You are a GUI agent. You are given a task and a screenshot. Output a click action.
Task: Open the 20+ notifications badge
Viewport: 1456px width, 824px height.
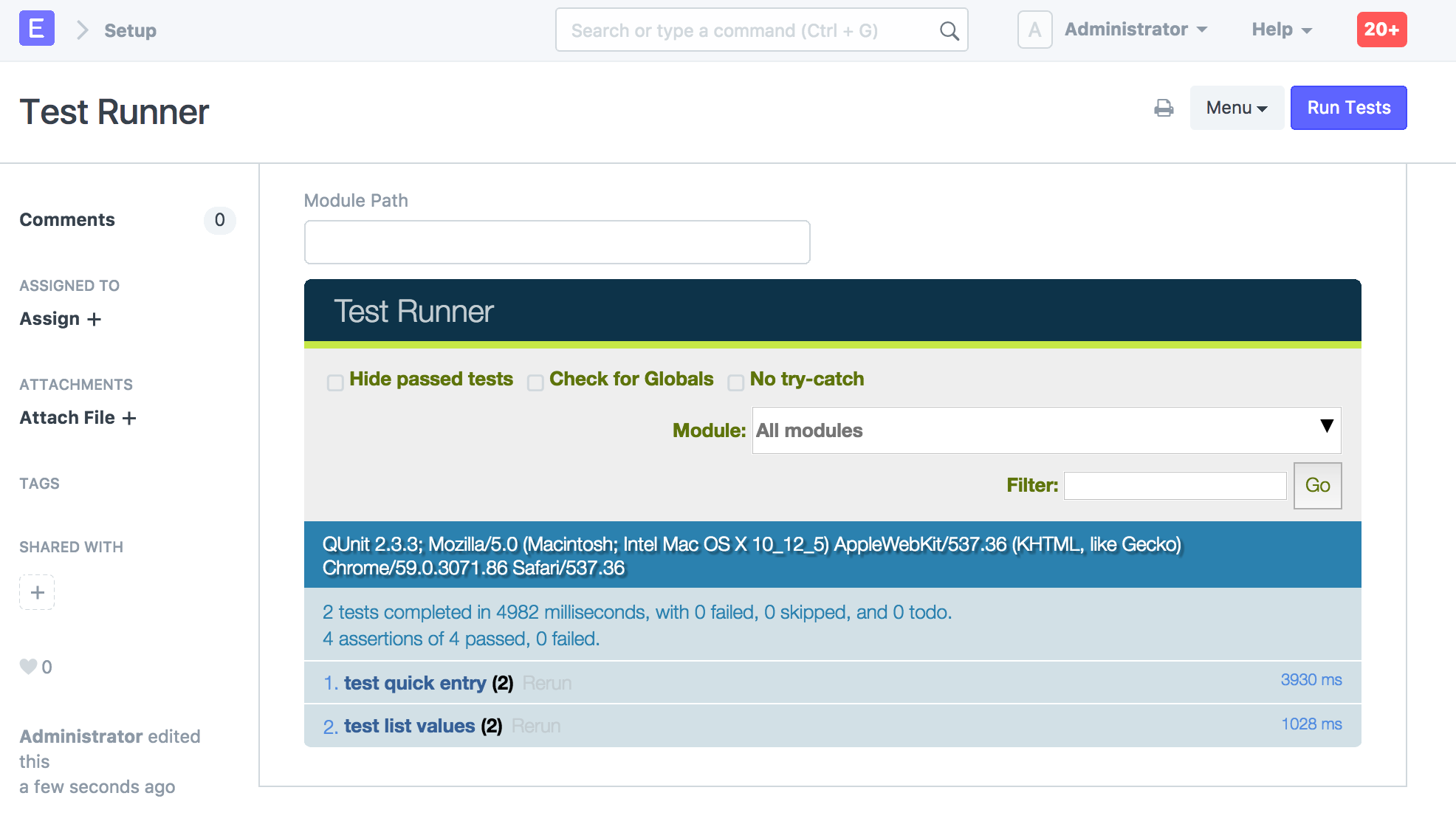(x=1381, y=30)
